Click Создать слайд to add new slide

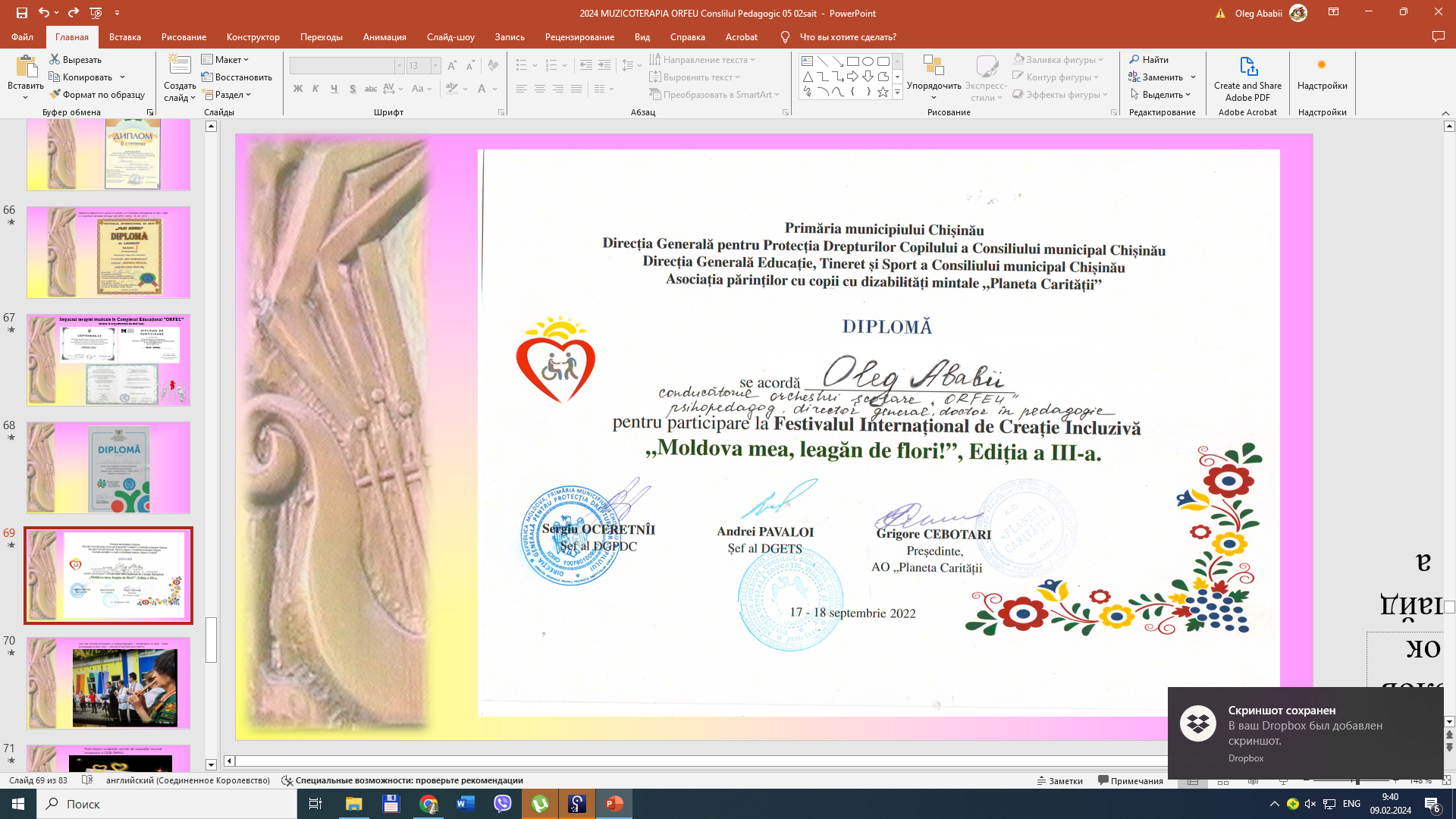[x=180, y=78]
